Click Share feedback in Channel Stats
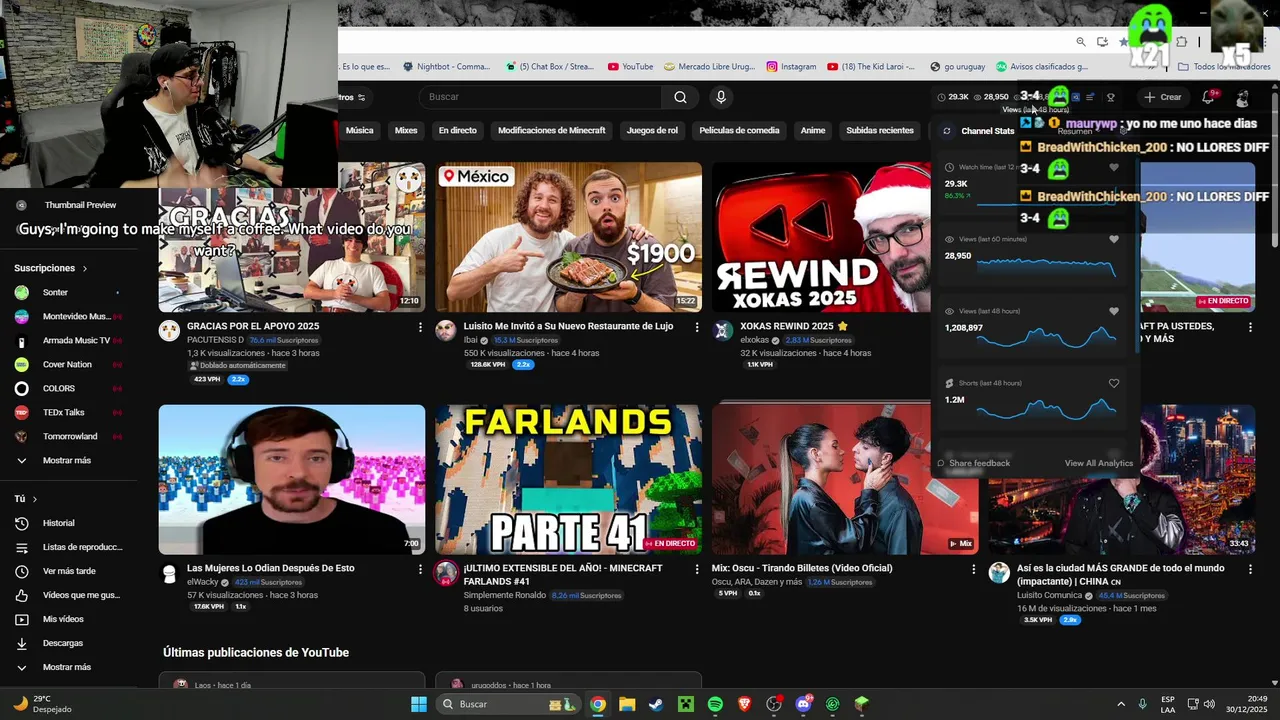This screenshot has height=720, width=1280. 973,463
